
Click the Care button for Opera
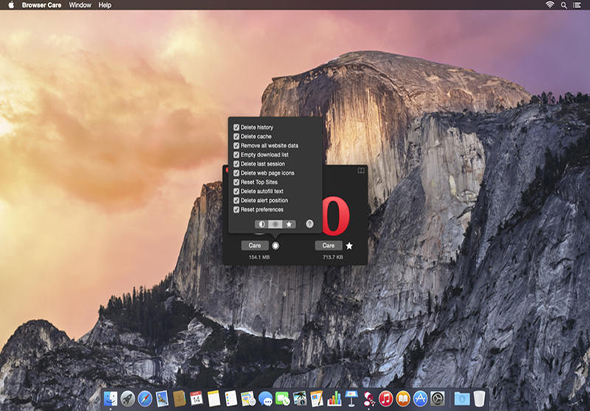point(328,245)
